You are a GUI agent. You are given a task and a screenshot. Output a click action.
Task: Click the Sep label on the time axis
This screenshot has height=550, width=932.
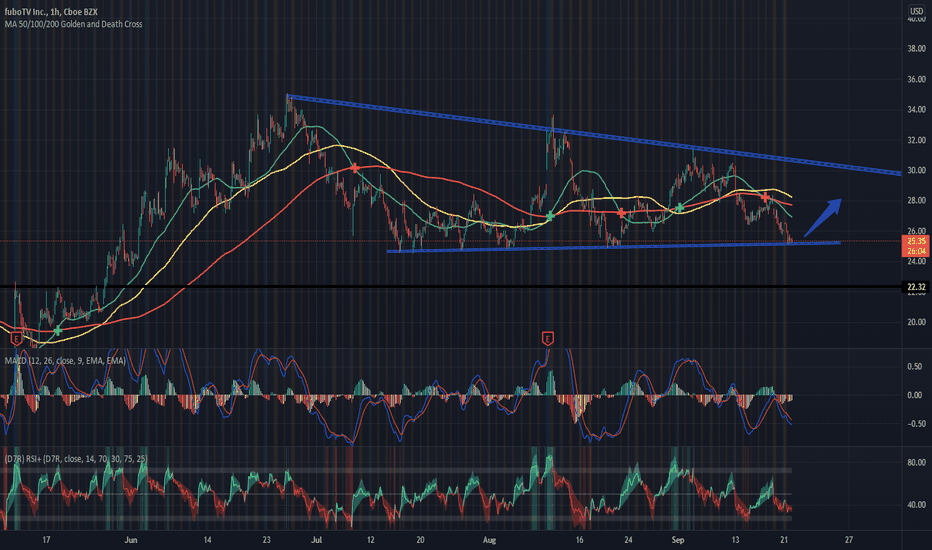tap(678, 540)
